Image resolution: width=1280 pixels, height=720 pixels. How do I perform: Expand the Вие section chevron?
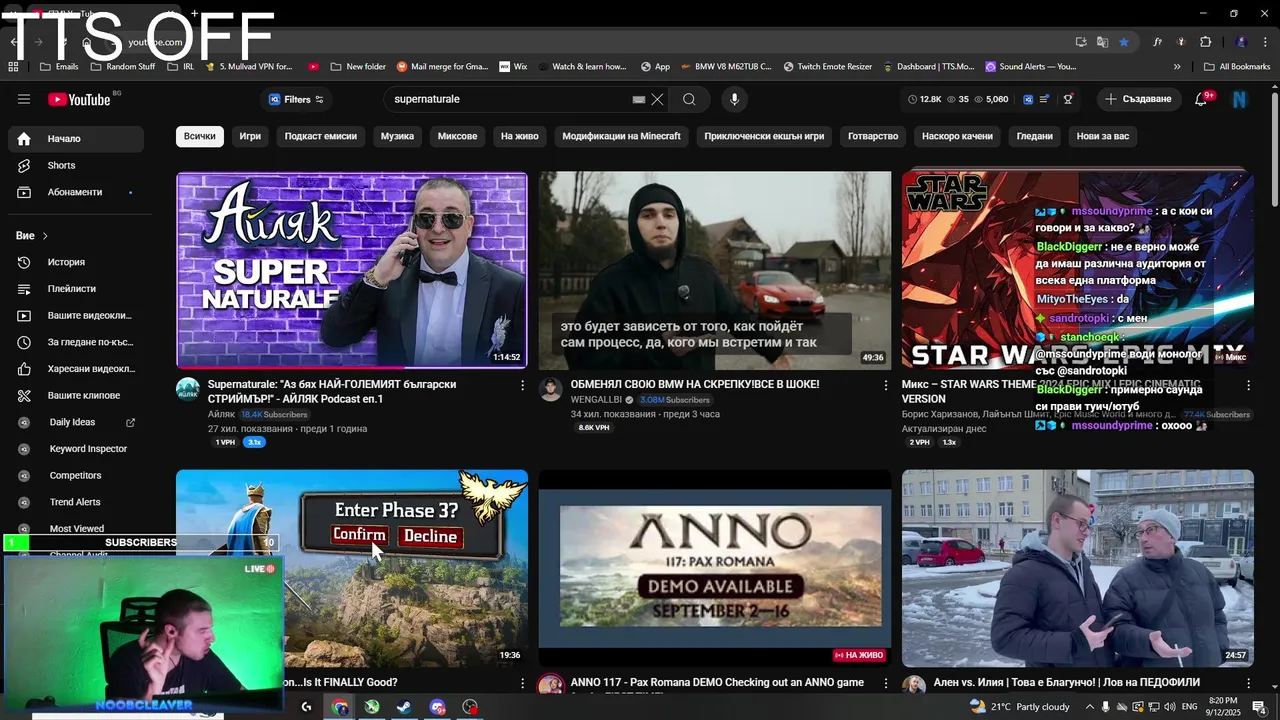(45, 236)
